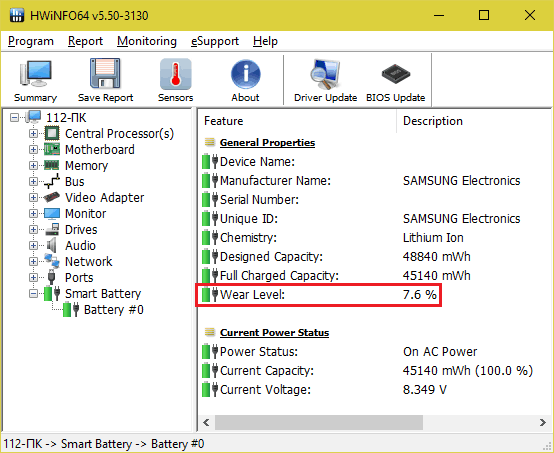This screenshot has width=554, height=453.
Task: Click the Audio speaker icon in tree
Action: pos(52,245)
